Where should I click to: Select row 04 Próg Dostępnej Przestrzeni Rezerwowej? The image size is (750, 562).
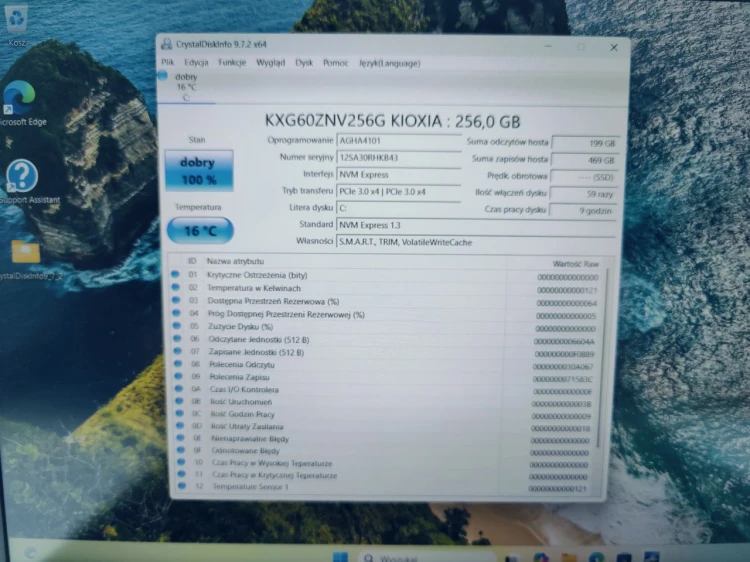pyautogui.click(x=385, y=315)
